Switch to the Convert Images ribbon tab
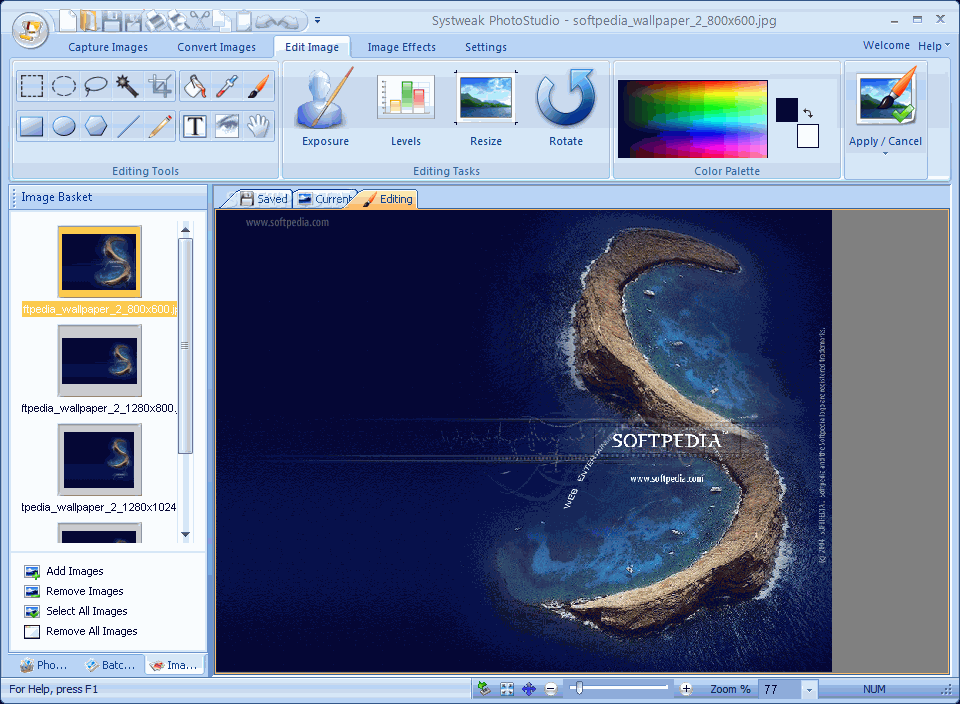Viewport: 960px width, 704px height. 217,47
